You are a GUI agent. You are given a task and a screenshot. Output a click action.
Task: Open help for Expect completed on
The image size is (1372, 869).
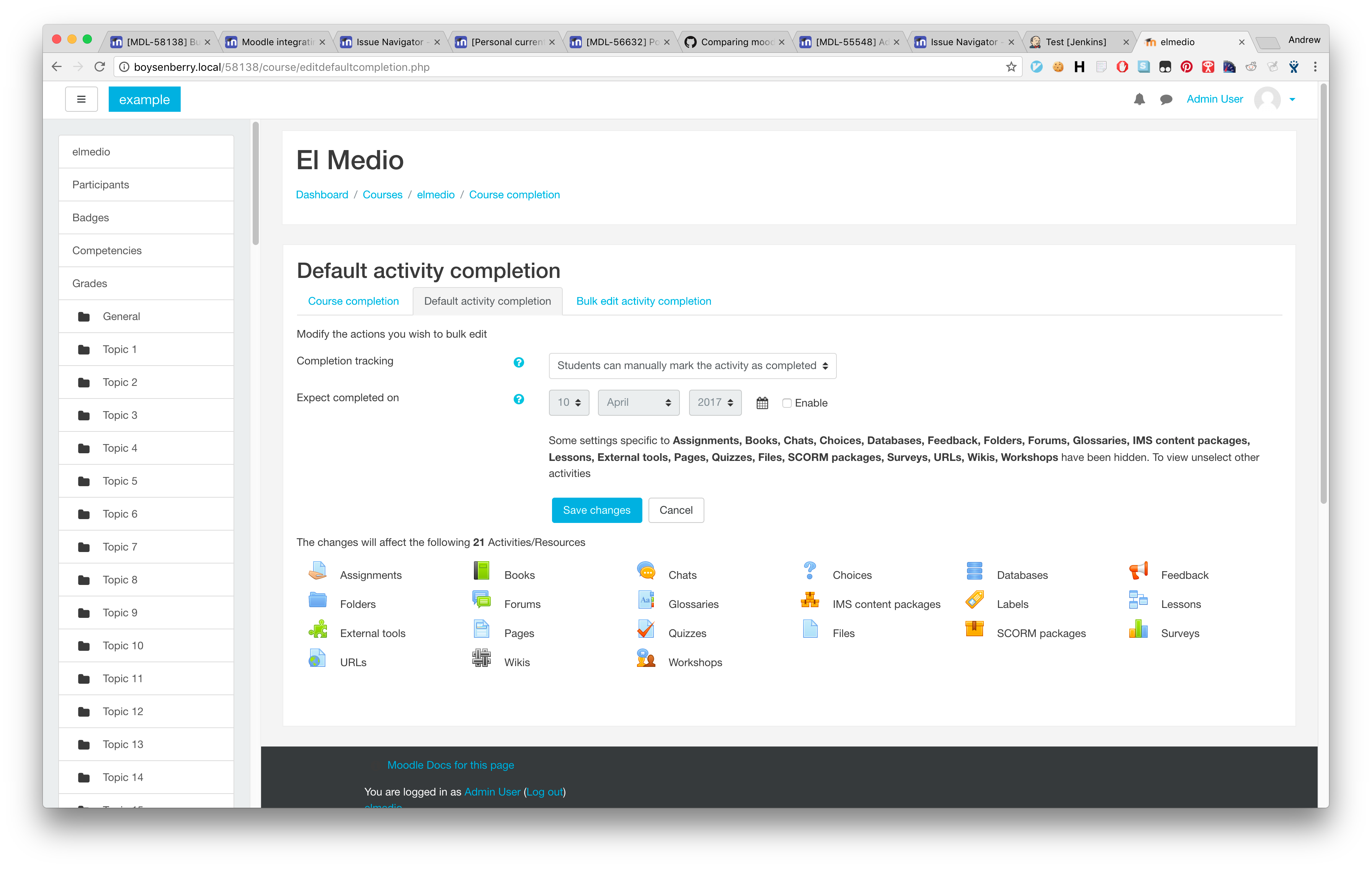[x=518, y=399]
